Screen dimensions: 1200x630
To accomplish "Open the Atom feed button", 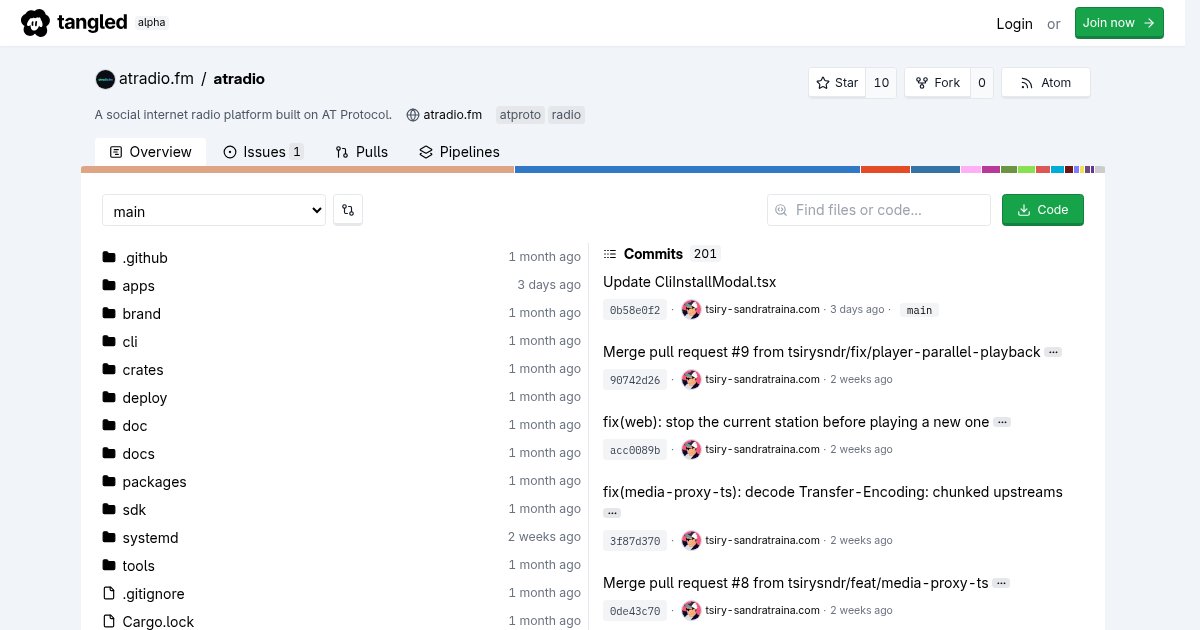I will coord(1046,83).
